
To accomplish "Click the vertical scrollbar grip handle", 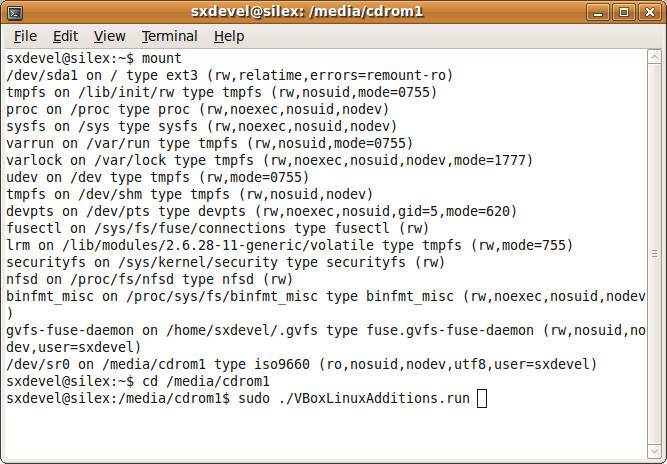I will pyautogui.click(x=654, y=254).
